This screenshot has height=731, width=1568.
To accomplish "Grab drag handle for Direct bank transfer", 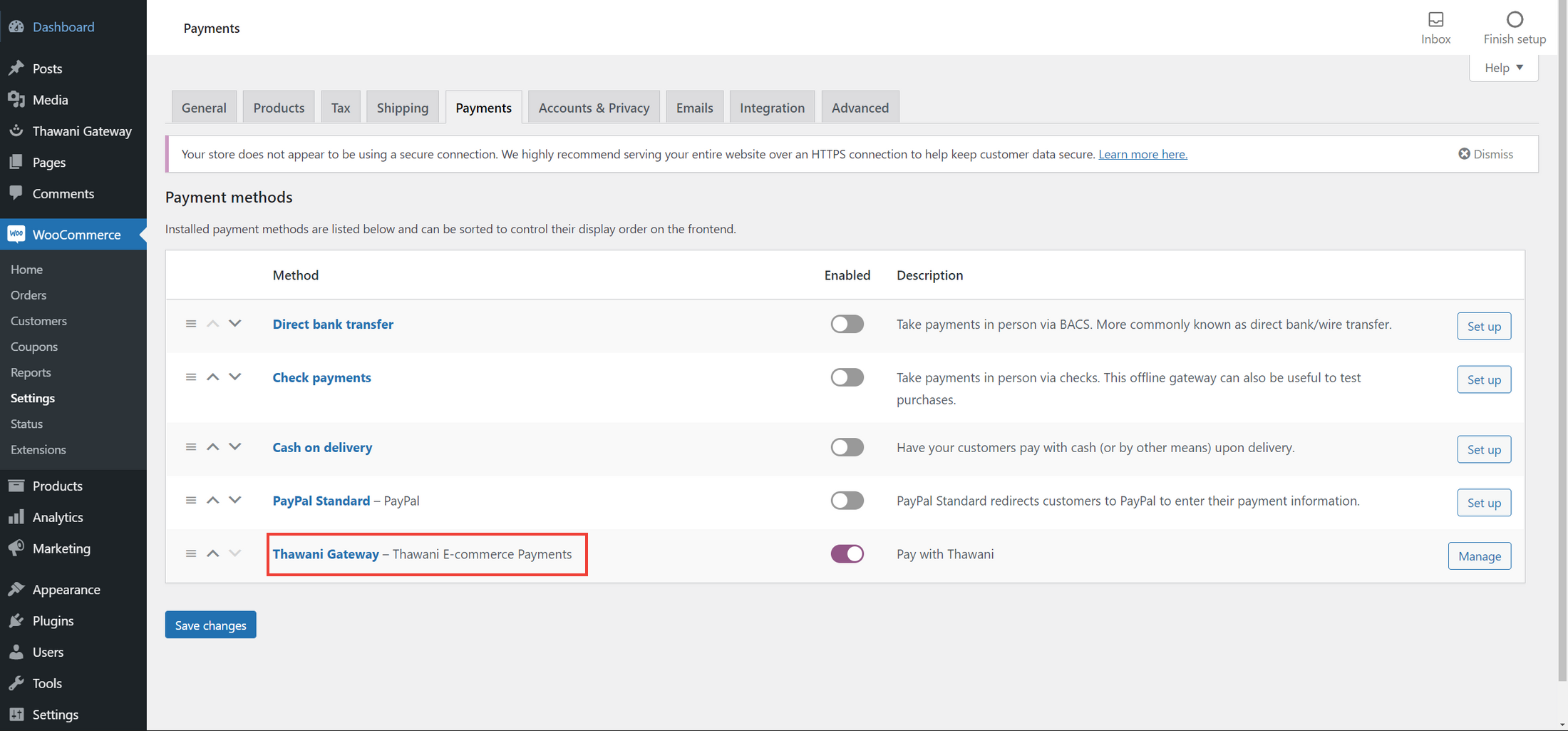I will click(191, 324).
